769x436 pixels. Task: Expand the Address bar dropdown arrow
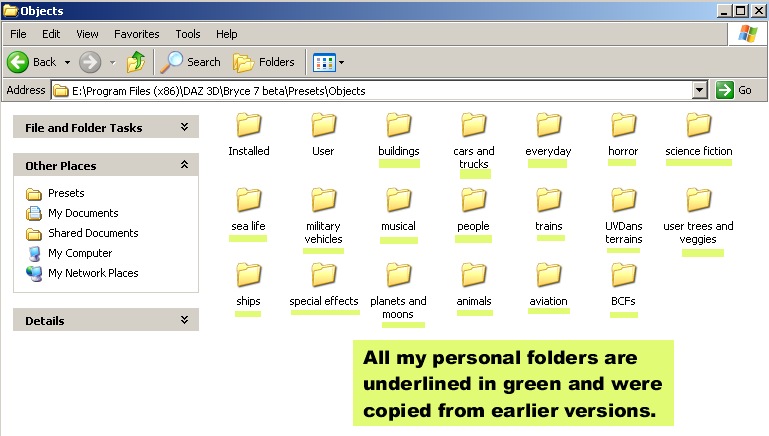click(700, 90)
